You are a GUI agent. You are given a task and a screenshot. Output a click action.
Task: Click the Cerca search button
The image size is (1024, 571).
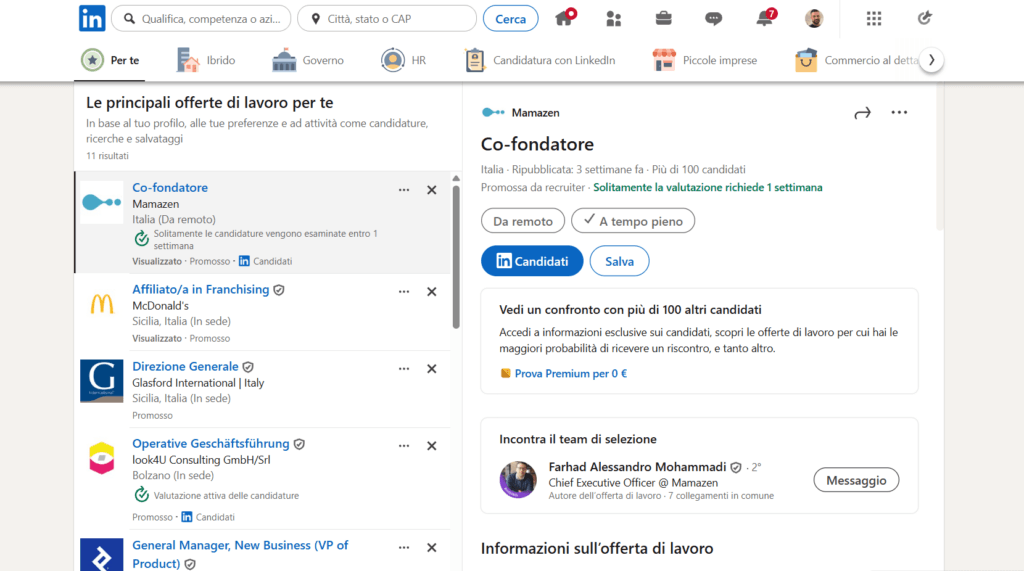[x=511, y=18]
